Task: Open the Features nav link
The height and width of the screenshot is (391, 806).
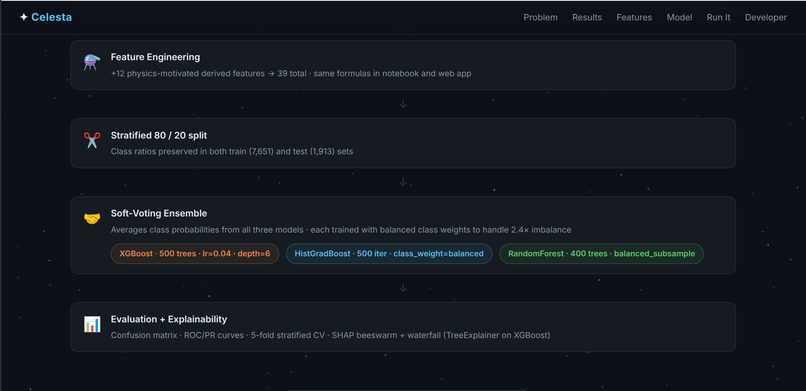Action: coord(634,17)
